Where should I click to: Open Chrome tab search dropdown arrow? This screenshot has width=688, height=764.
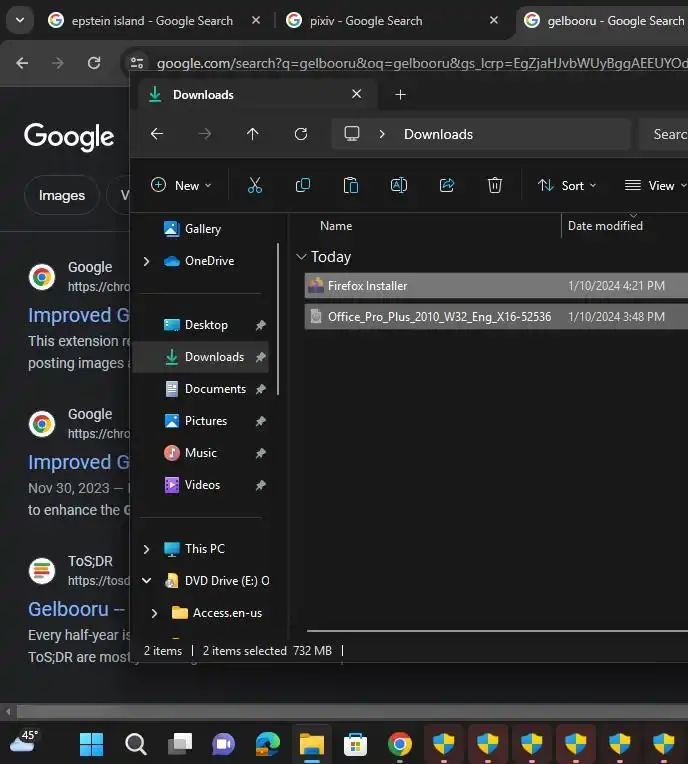(x=20, y=20)
